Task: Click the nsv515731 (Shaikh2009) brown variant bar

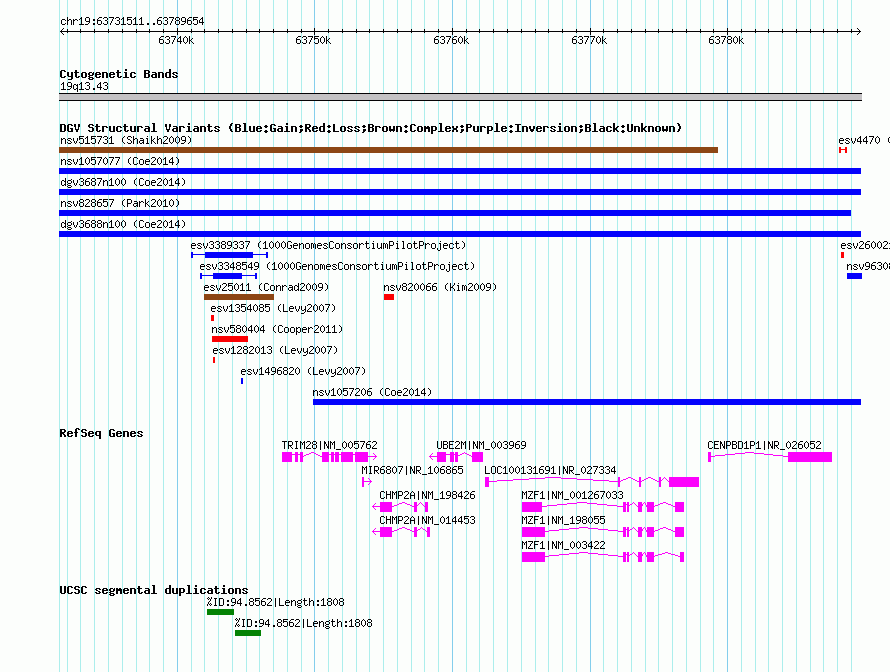Action: [x=388, y=150]
